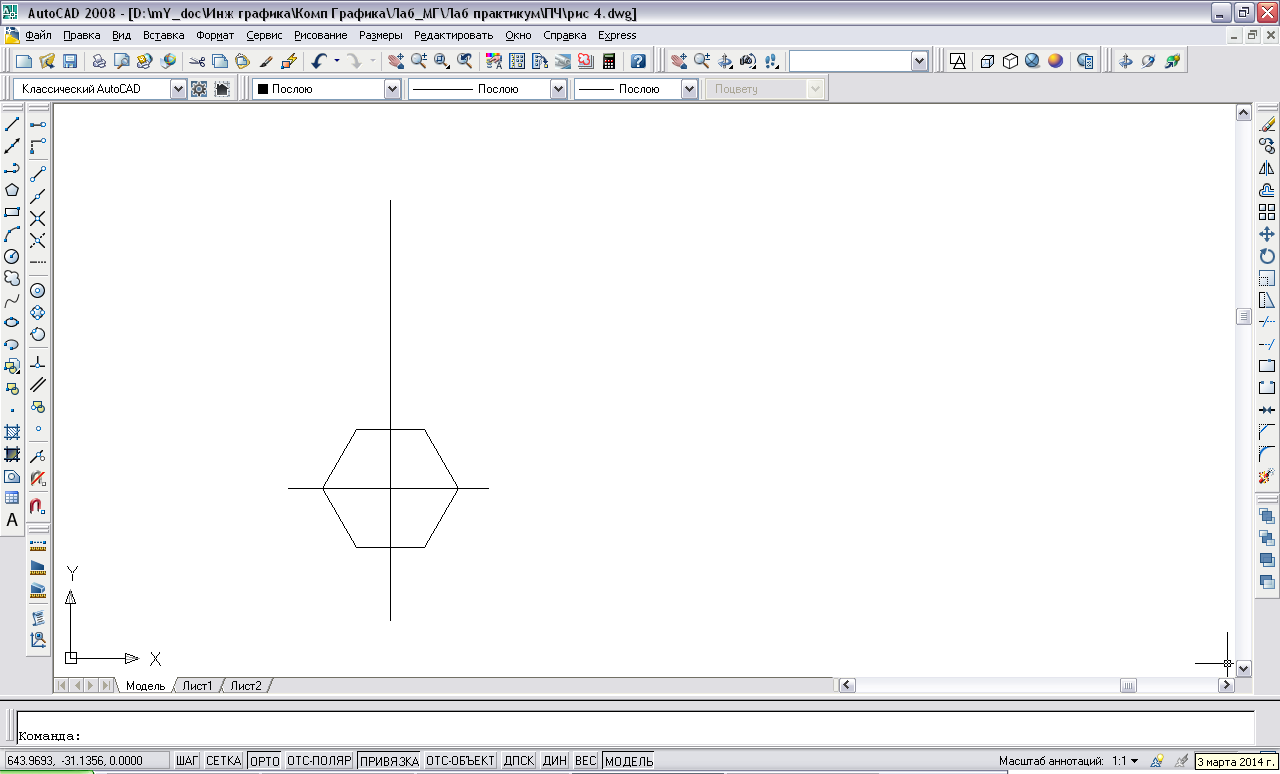Activate the Rotate tool
This screenshot has width=1280, height=774.
pyautogui.click(x=1267, y=256)
